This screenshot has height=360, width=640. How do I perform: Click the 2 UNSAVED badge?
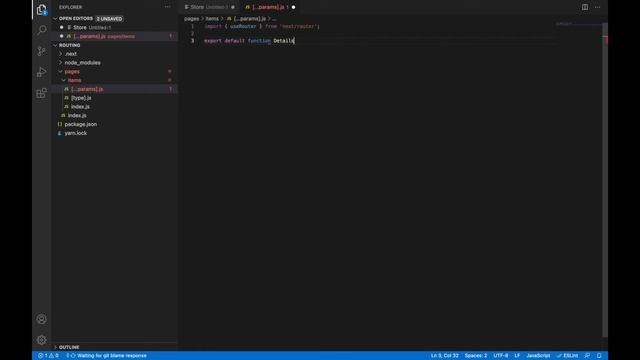[x=109, y=19]
